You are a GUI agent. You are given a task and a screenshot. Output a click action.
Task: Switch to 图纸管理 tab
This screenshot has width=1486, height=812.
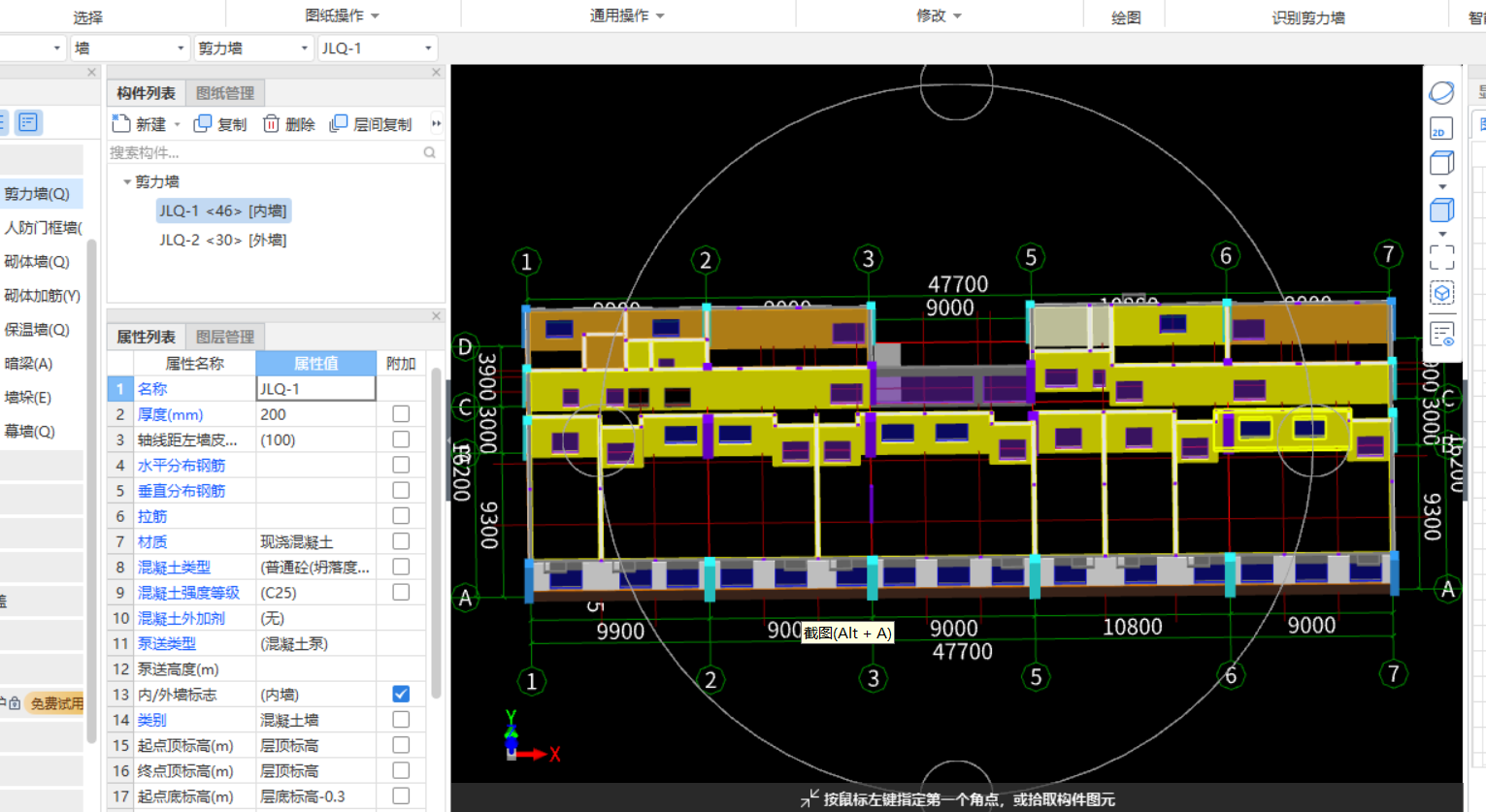225,93
